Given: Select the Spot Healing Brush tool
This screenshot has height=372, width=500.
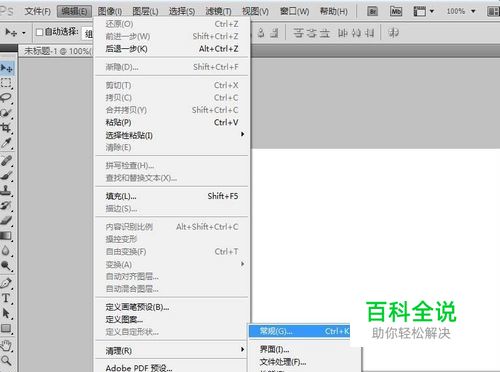Looking at the screenshot, I should [6, 161].
